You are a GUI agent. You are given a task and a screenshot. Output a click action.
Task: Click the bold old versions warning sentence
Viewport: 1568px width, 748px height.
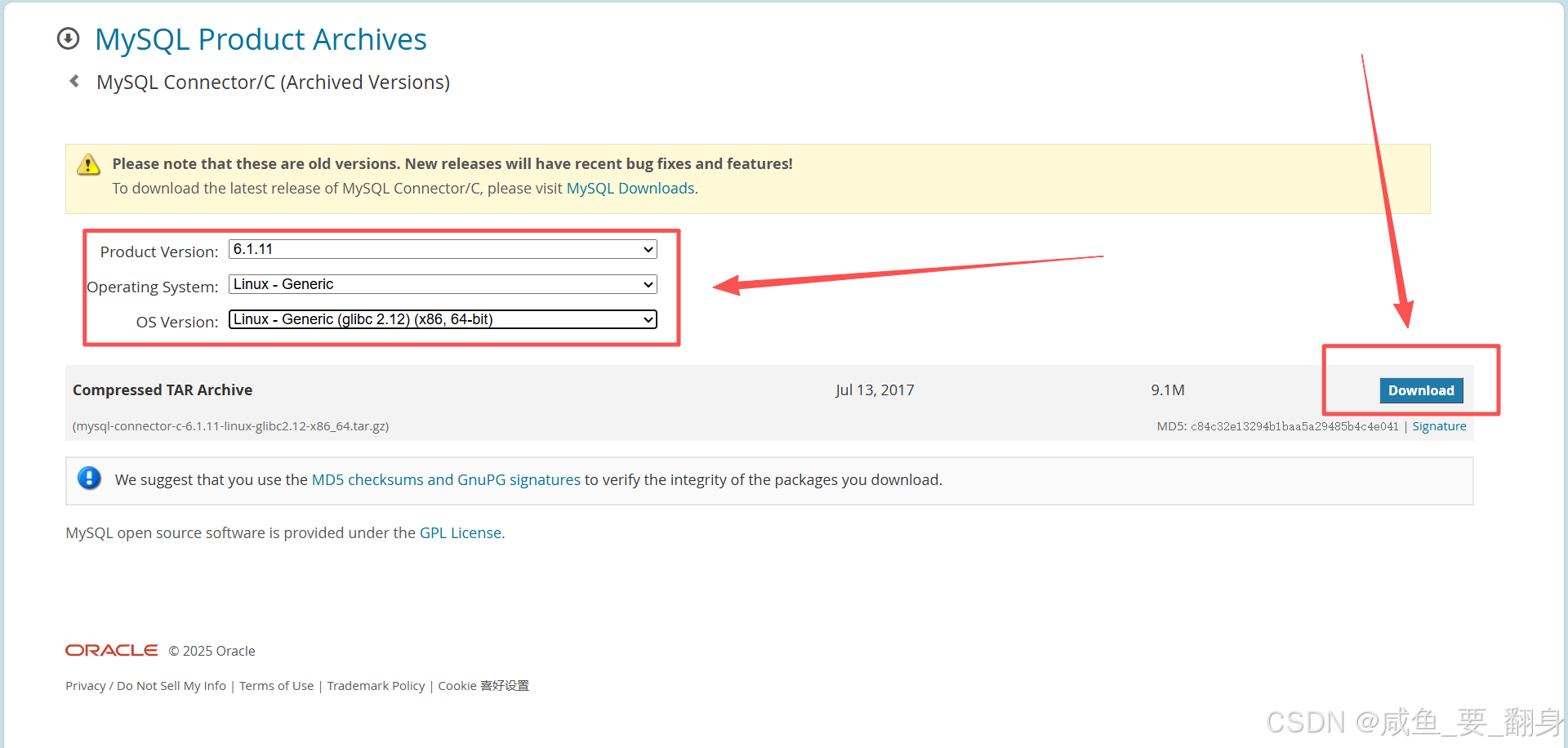(452, 164)
